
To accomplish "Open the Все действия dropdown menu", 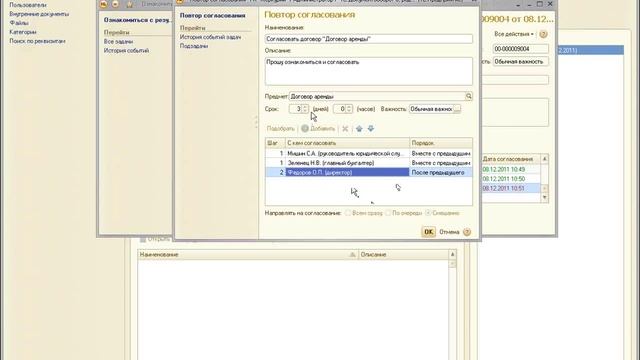I will click(x=513, y=34).
